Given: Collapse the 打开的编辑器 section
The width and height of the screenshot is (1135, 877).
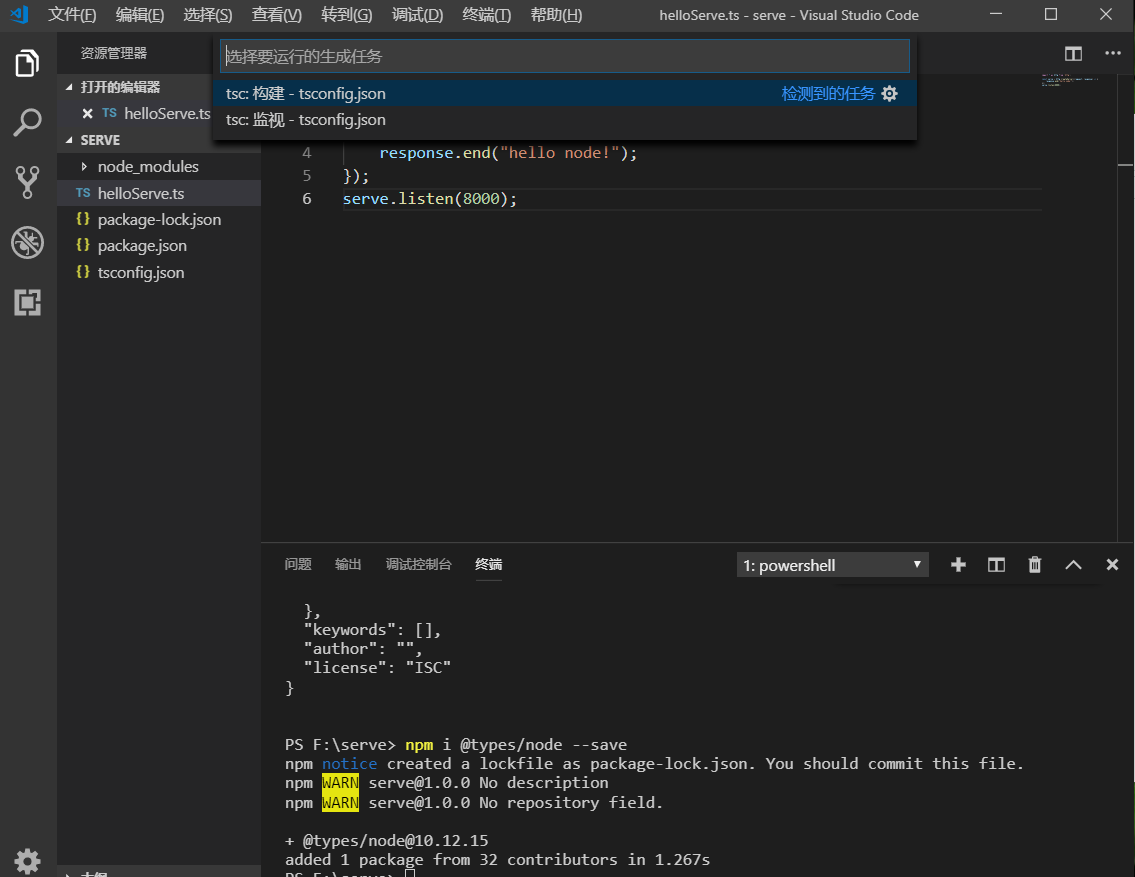Looking at the screenshot, I should pyautogui.click(x=69, y=87).
